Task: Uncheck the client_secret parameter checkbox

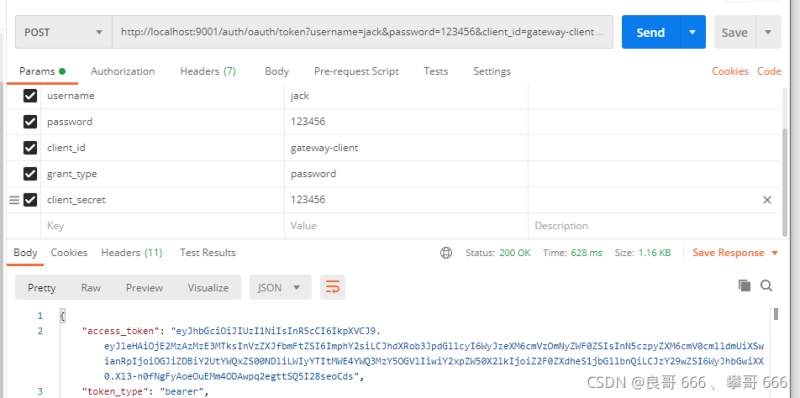Action: [30, 200]
